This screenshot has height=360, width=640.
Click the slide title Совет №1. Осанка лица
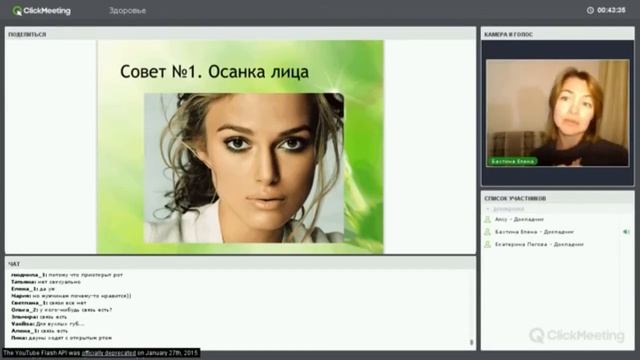pos(214,72)
